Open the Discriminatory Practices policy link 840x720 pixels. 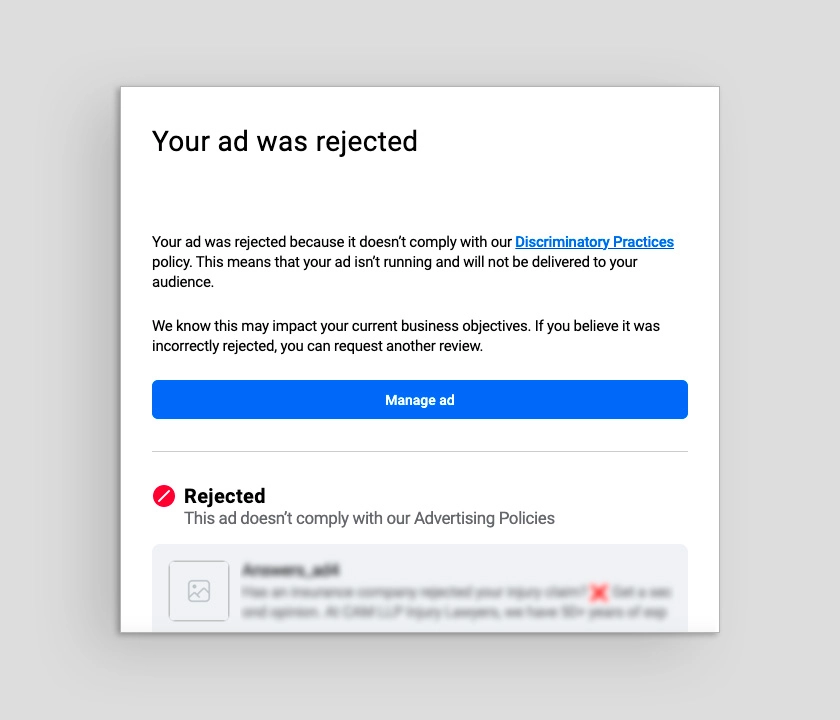click(594, 242)
